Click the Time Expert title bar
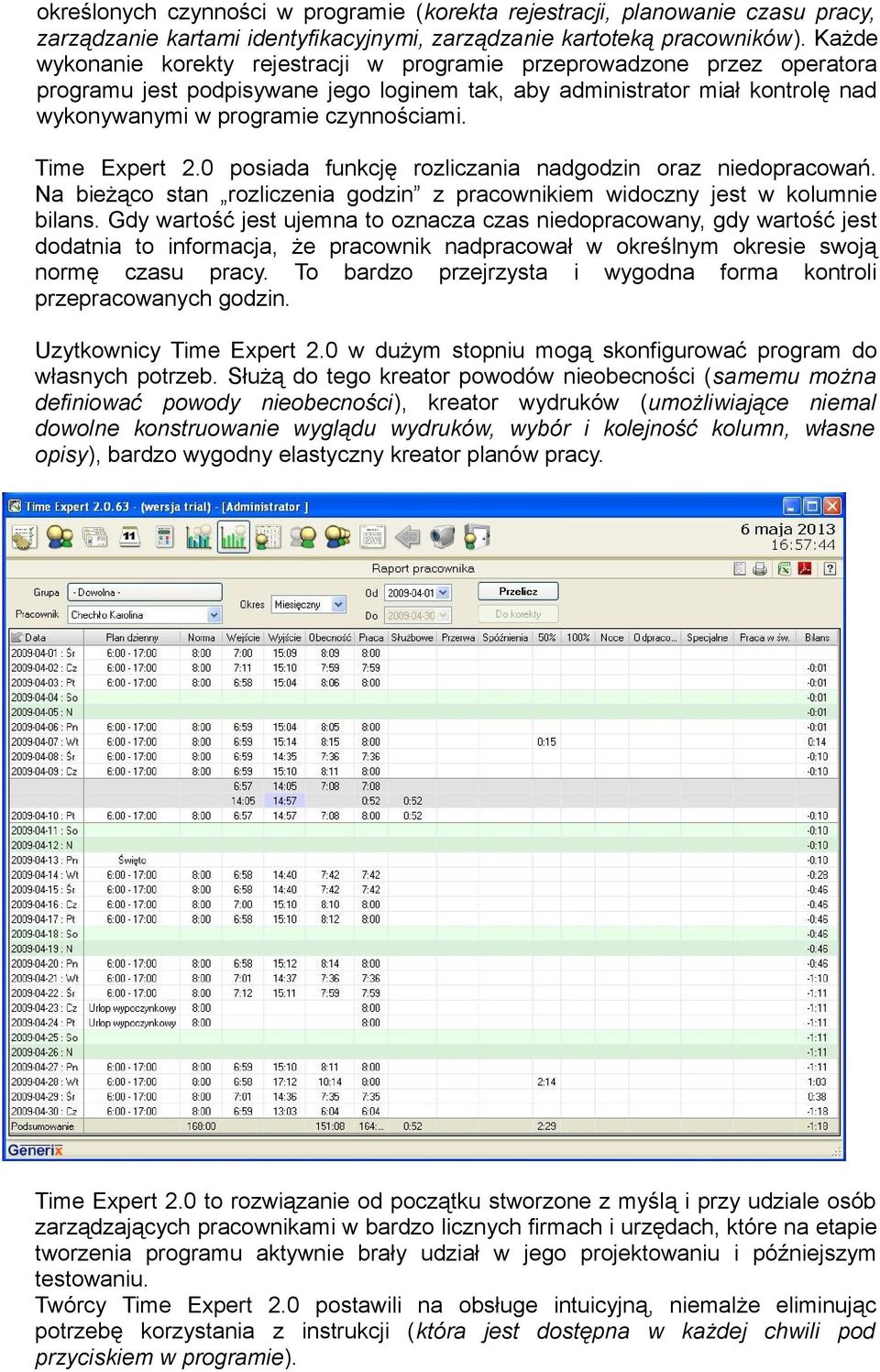 point(423,506)
